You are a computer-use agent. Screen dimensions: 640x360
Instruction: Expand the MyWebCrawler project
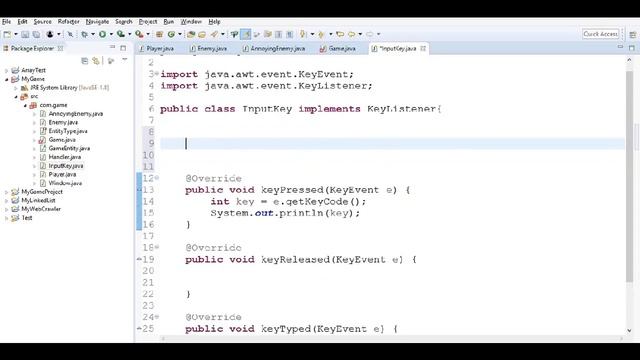(x=6, y=209)
